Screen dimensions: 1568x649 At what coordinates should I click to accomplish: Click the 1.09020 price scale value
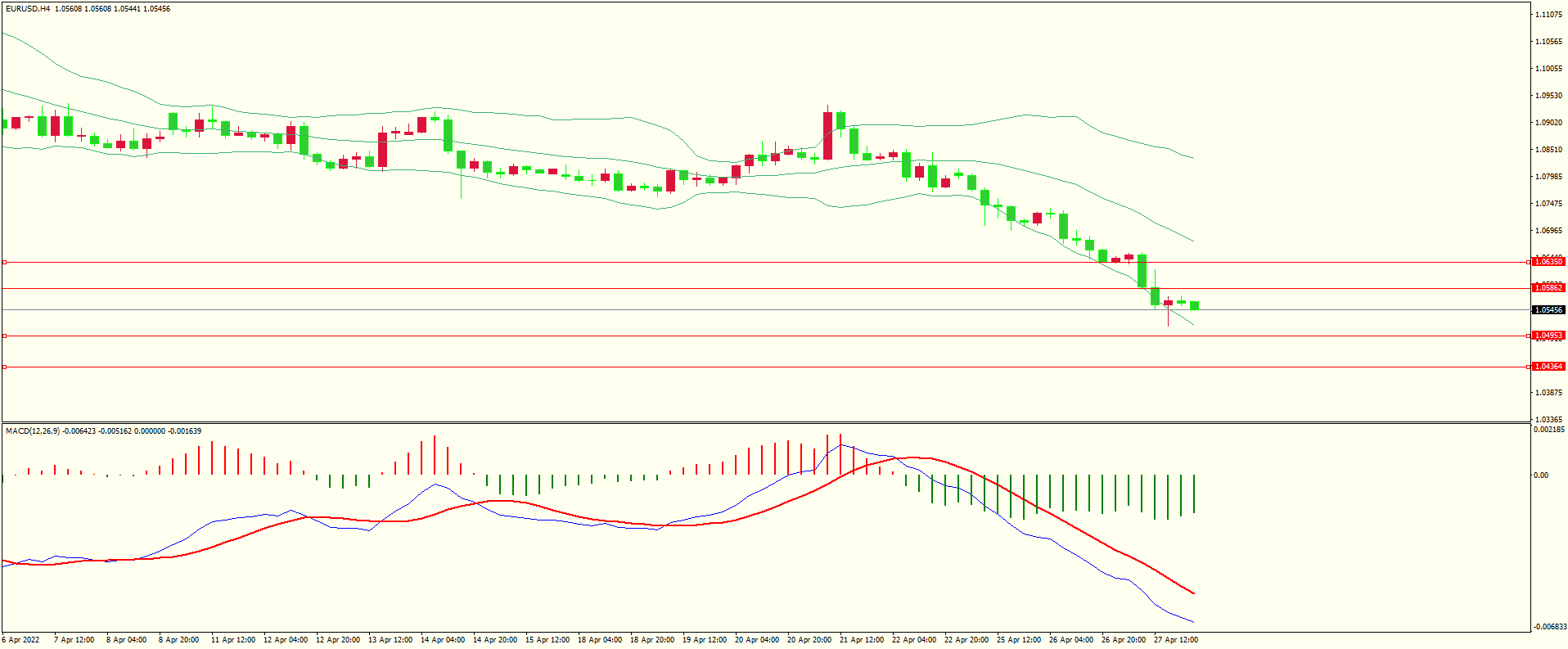pyautogui.click(x=1548, y=123)
